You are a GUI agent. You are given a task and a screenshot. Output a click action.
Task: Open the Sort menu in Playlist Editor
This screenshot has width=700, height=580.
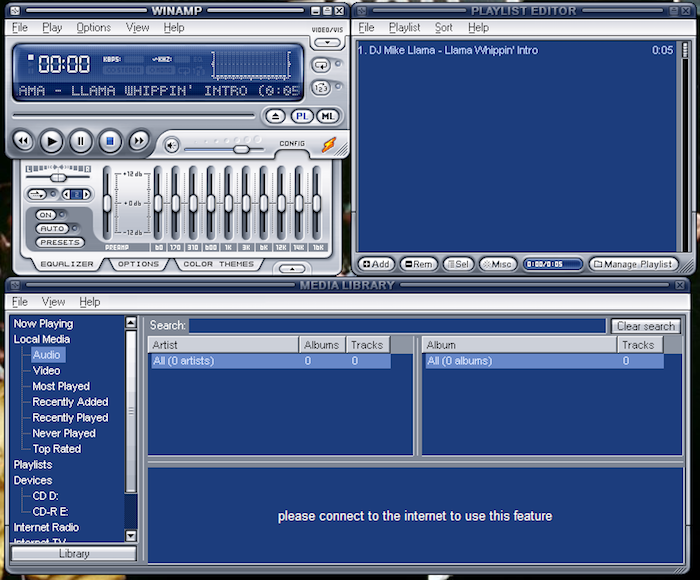(444, 28)
